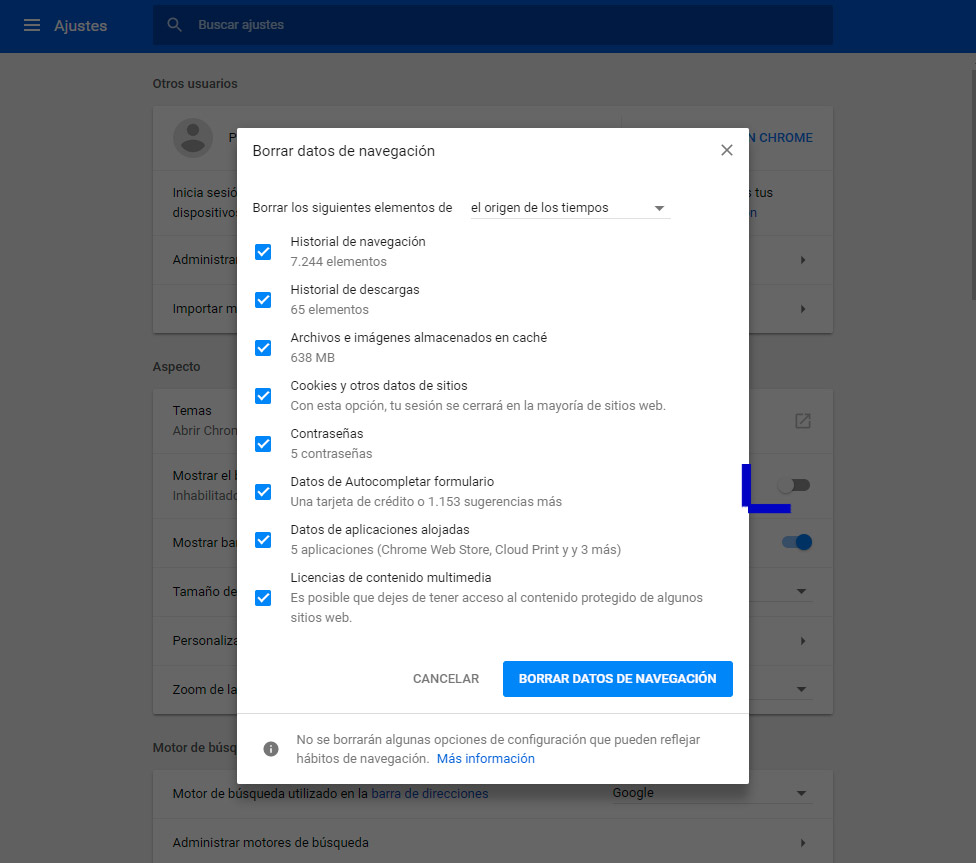Toggle the disabled Mostrar el botón switch

click(x=794, y=485)
